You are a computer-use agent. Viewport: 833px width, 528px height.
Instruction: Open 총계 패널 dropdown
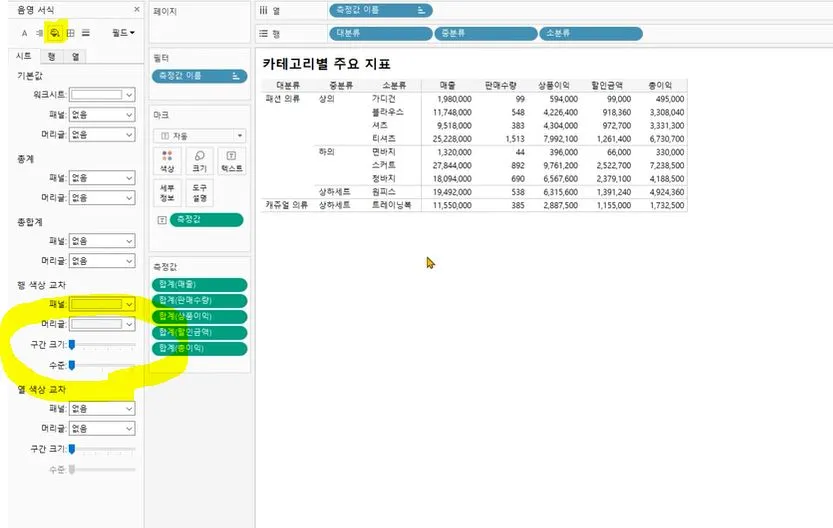[x=102, y=177]
